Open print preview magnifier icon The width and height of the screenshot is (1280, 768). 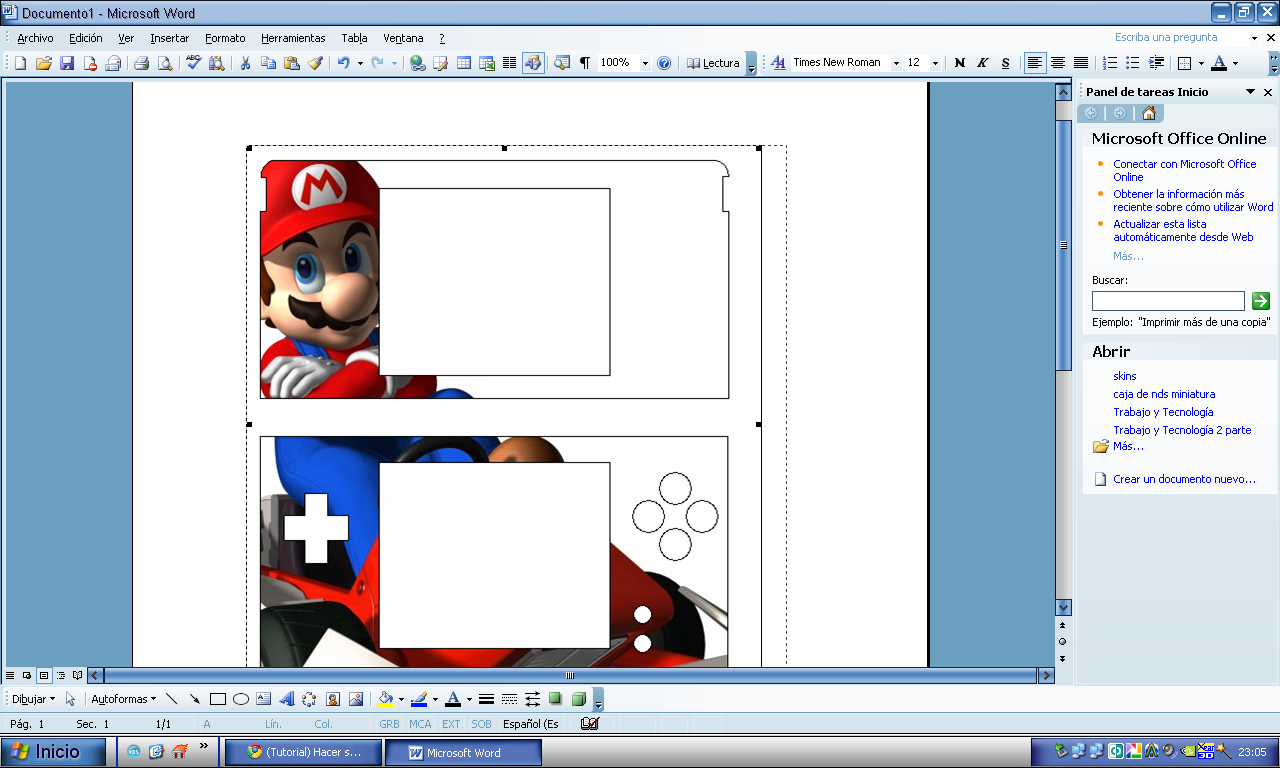(164, 63)
